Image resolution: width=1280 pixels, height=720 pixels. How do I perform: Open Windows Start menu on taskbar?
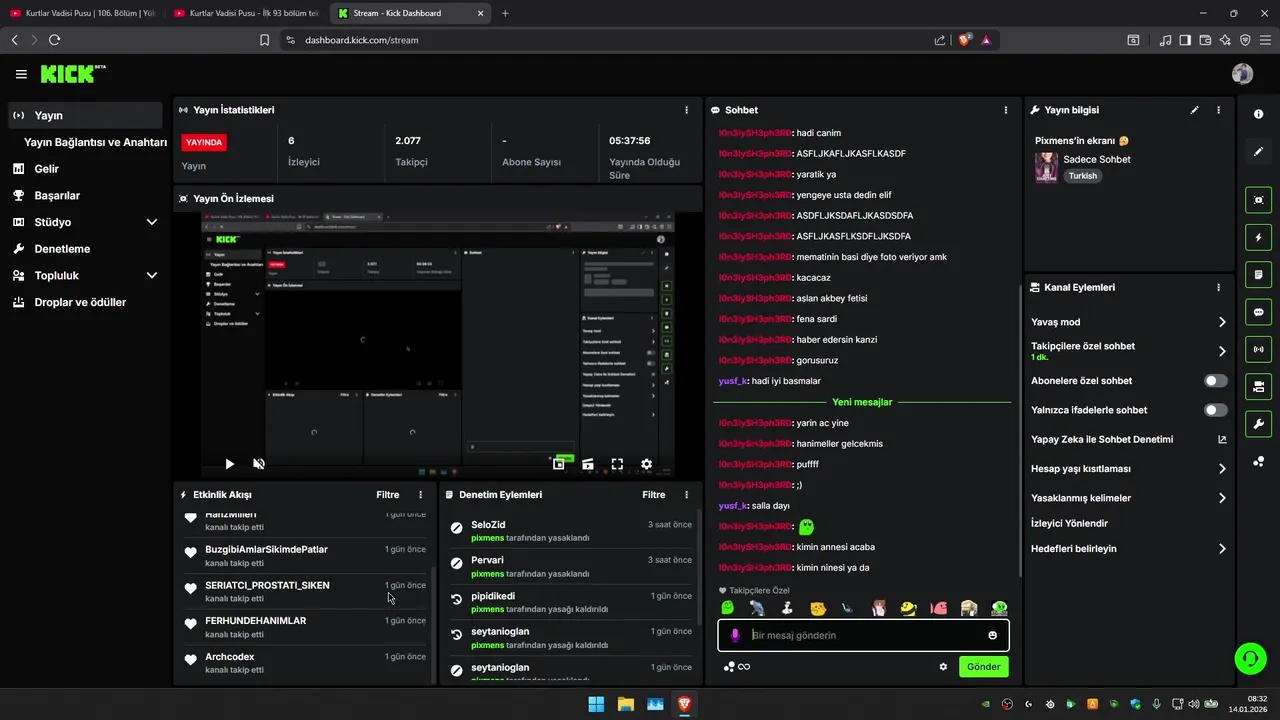596,704
